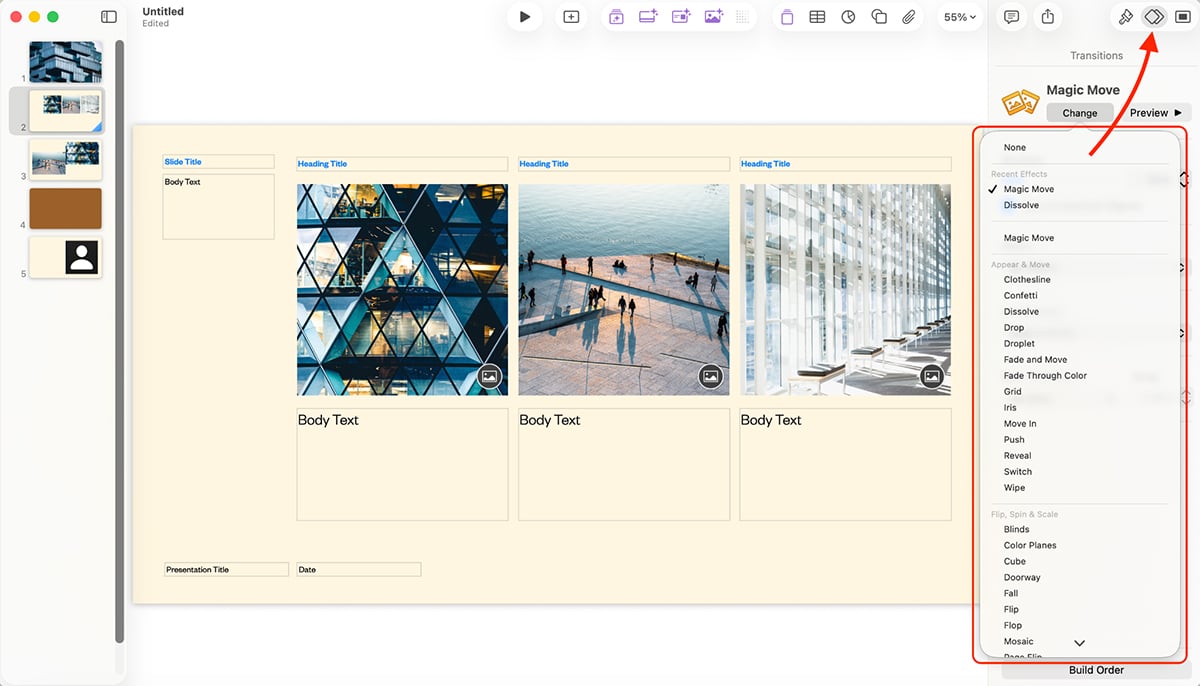Set transition to None
1200x686 pixels.
(x=1014, y=147)
